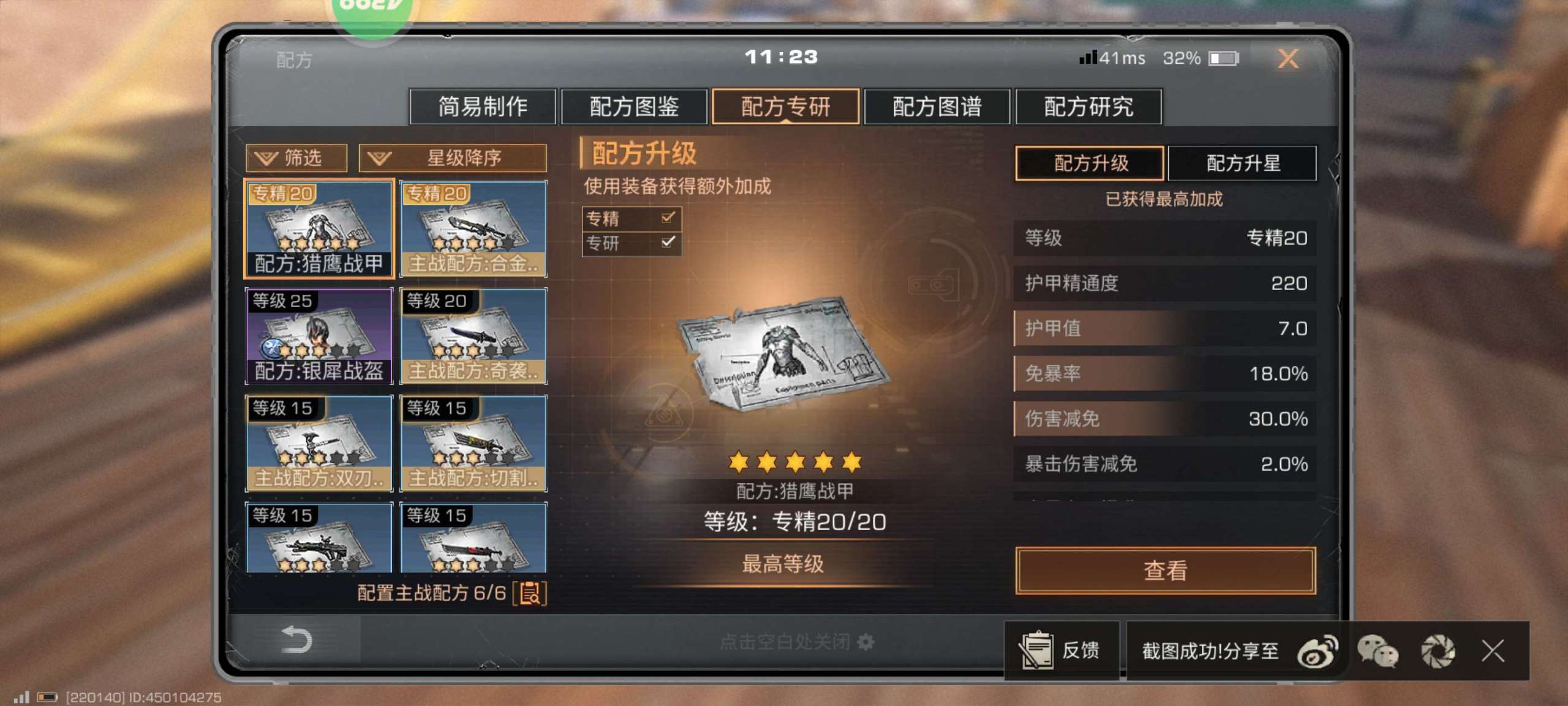This screenshot has height=706, width=1568.
Task: Share screenshot via WeChat icon
Action: pyautogui.click(x=1378, y=651)
